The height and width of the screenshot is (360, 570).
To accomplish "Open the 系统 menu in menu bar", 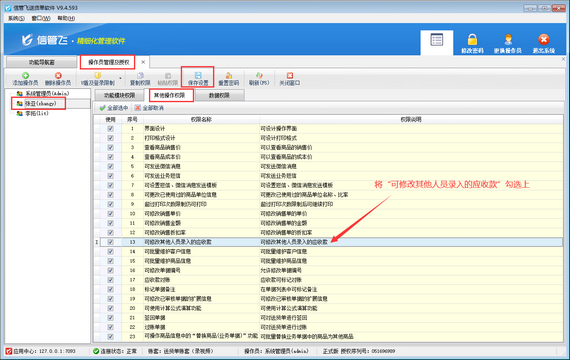I will click(16, 18).
